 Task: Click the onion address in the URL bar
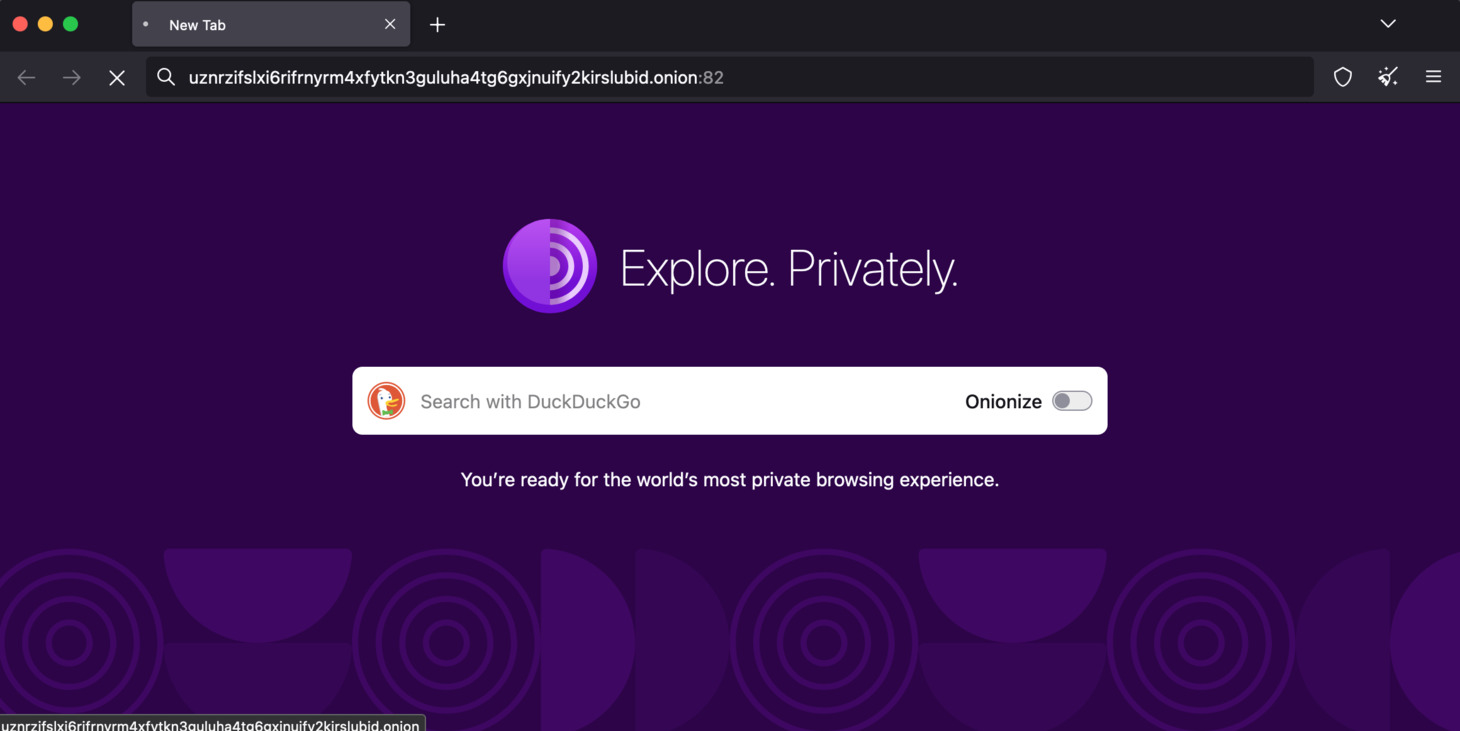(x=456, y=77)
